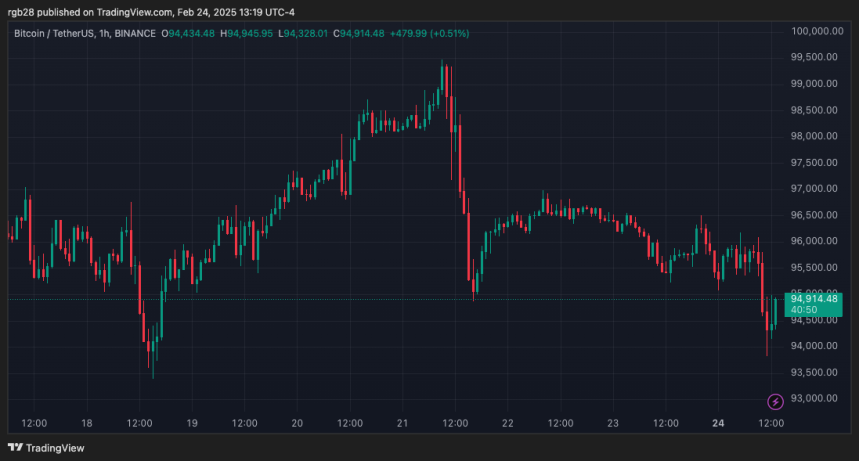Select the 18 date marker on time axis
This screenshot has height=461, width=859.
87,423
